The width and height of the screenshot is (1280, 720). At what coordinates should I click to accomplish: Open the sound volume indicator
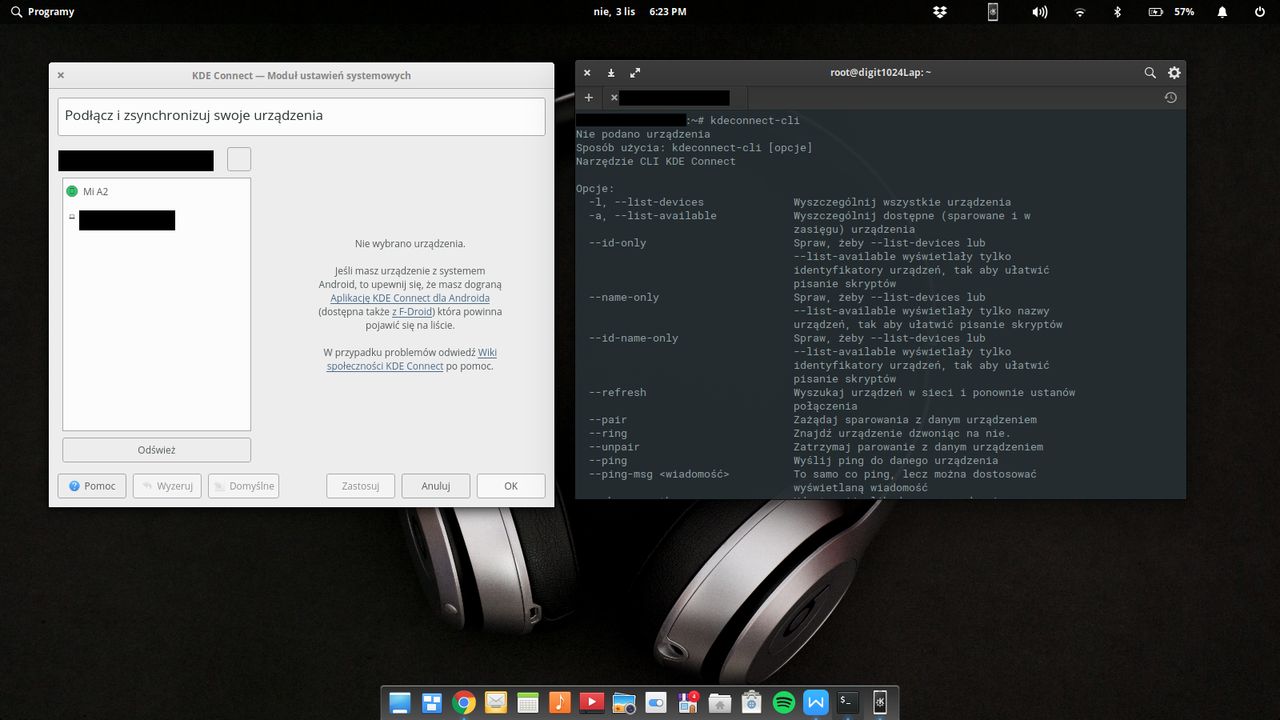[1040, 12]
